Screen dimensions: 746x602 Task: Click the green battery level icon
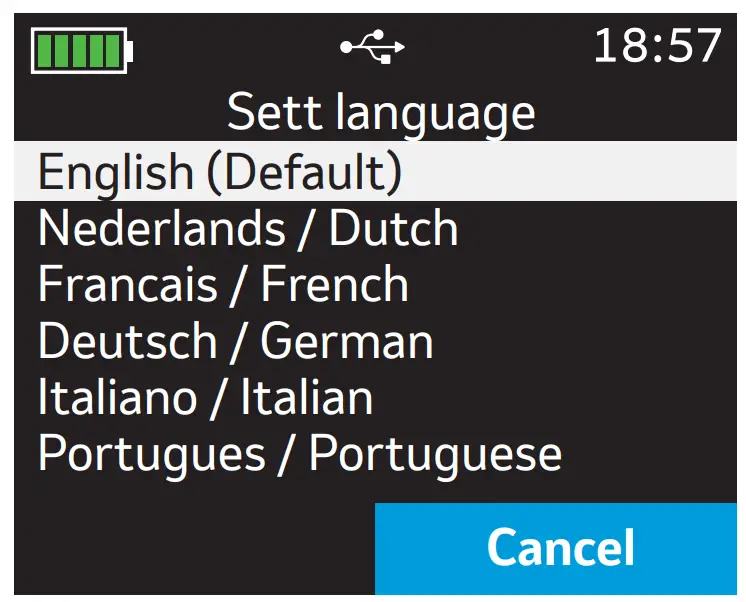pos(83,50)
